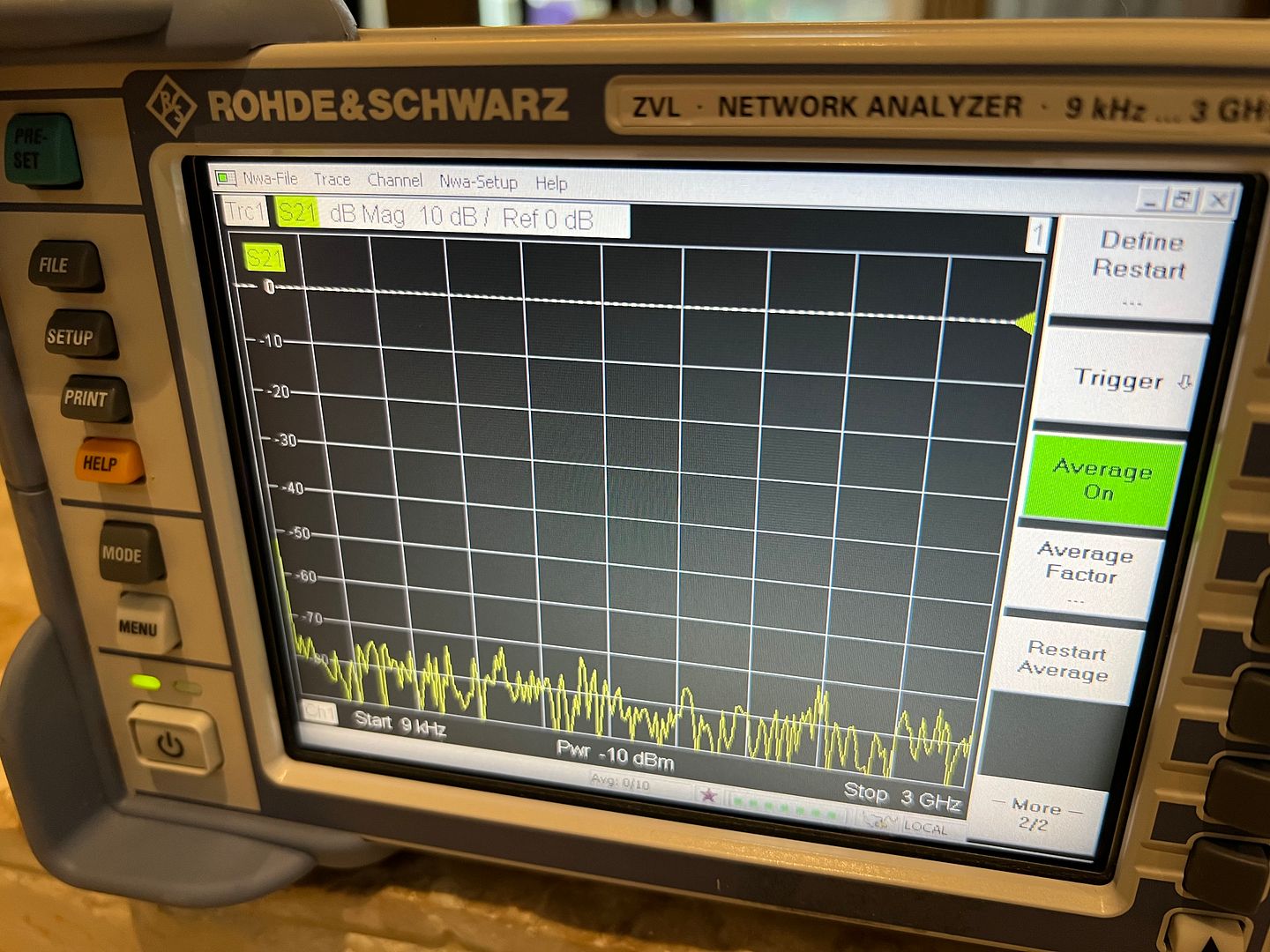The width and height of the screenshot is (1270, 952).
Task: Click the dB Mag format label
Action: (x=367, y=215)
